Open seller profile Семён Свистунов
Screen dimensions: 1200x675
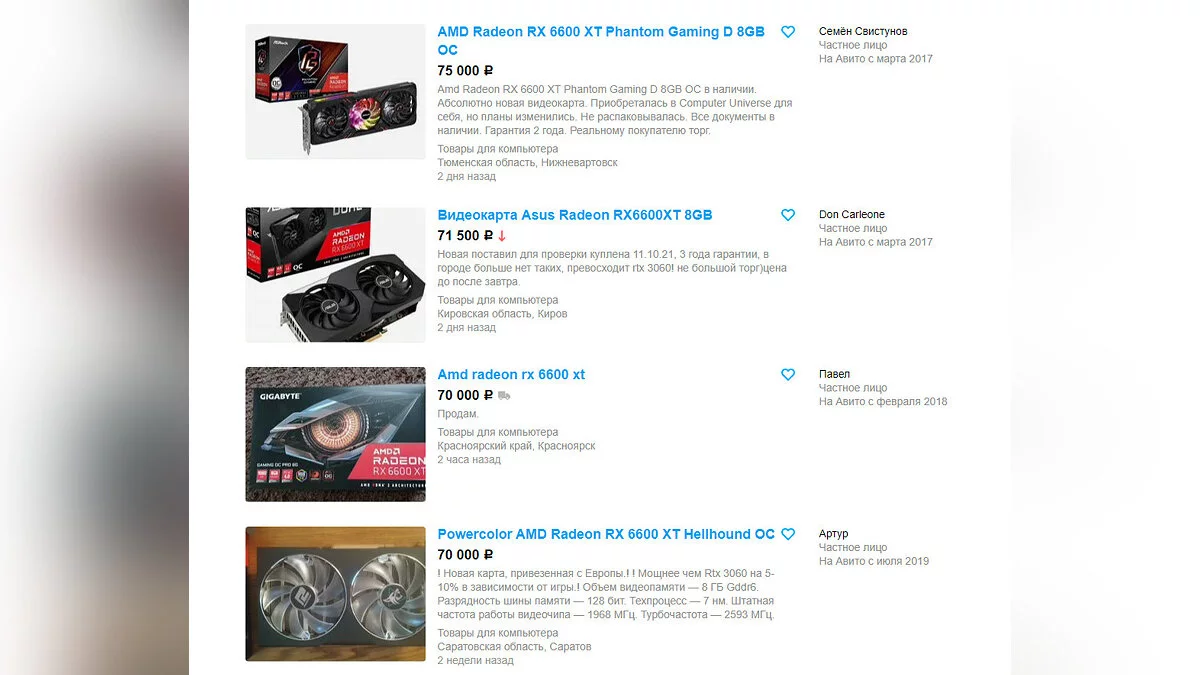(863, 31)
